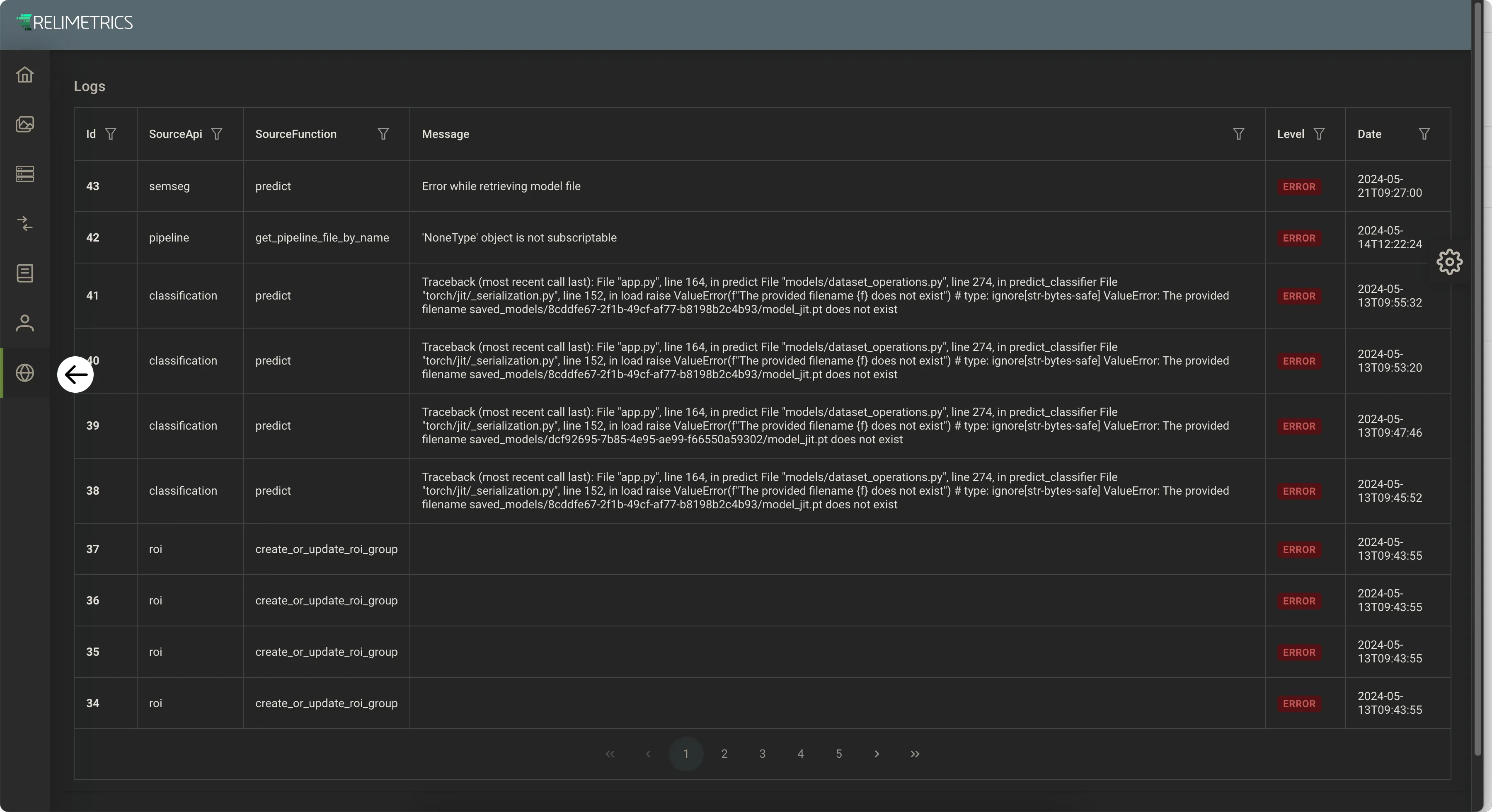Open the settings gear on right edge
This screenshot has width=1492, height=812.
coord(1449,262)
